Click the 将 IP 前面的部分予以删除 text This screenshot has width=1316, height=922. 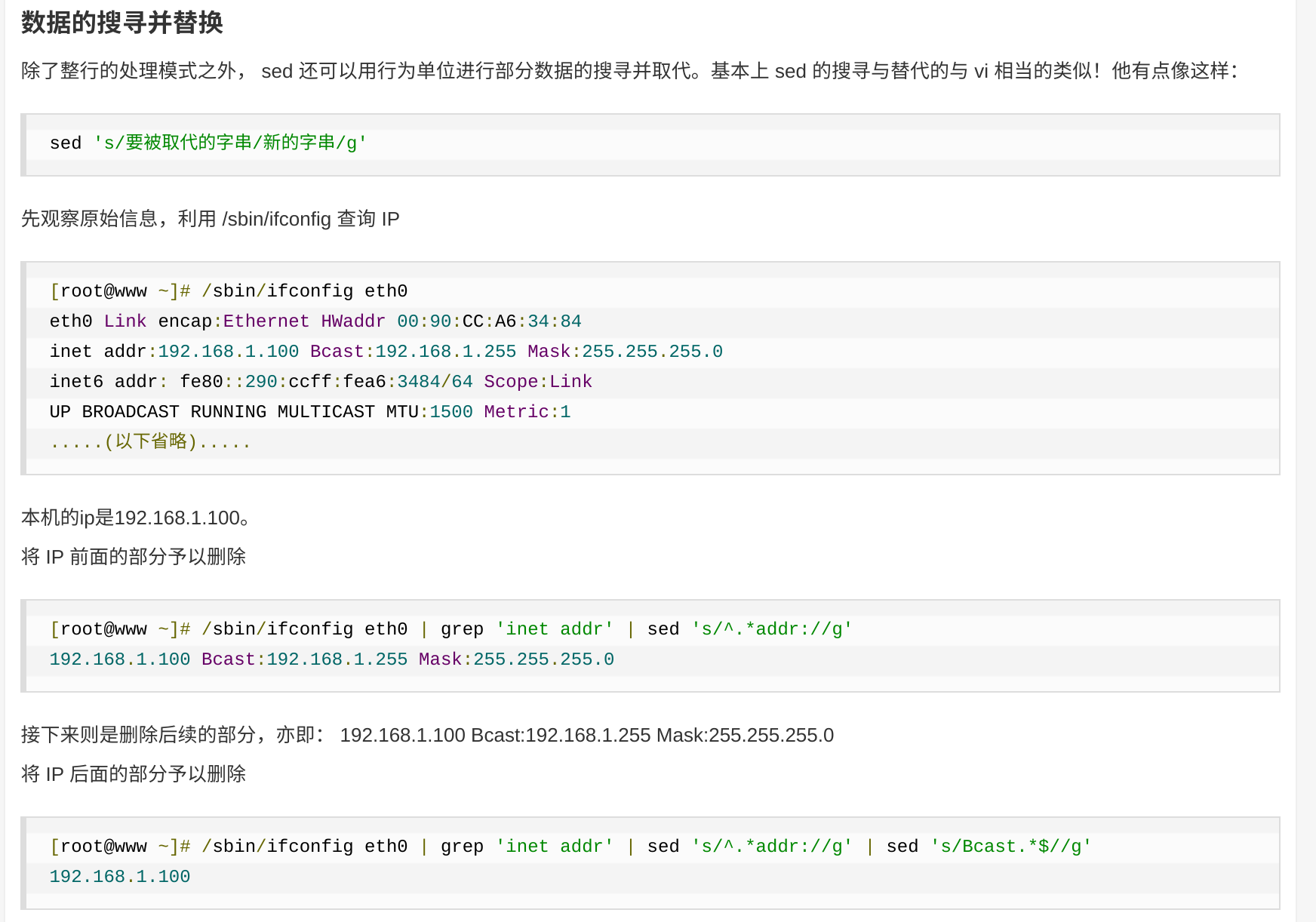point(133,557)
